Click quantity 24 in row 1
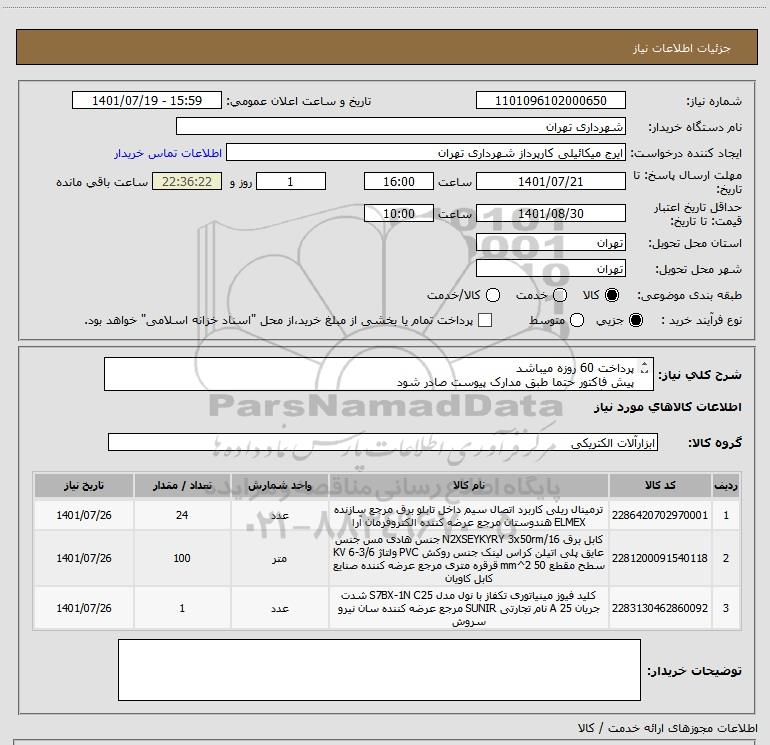This screenshot has height=745, width=770. click(182, 515)
